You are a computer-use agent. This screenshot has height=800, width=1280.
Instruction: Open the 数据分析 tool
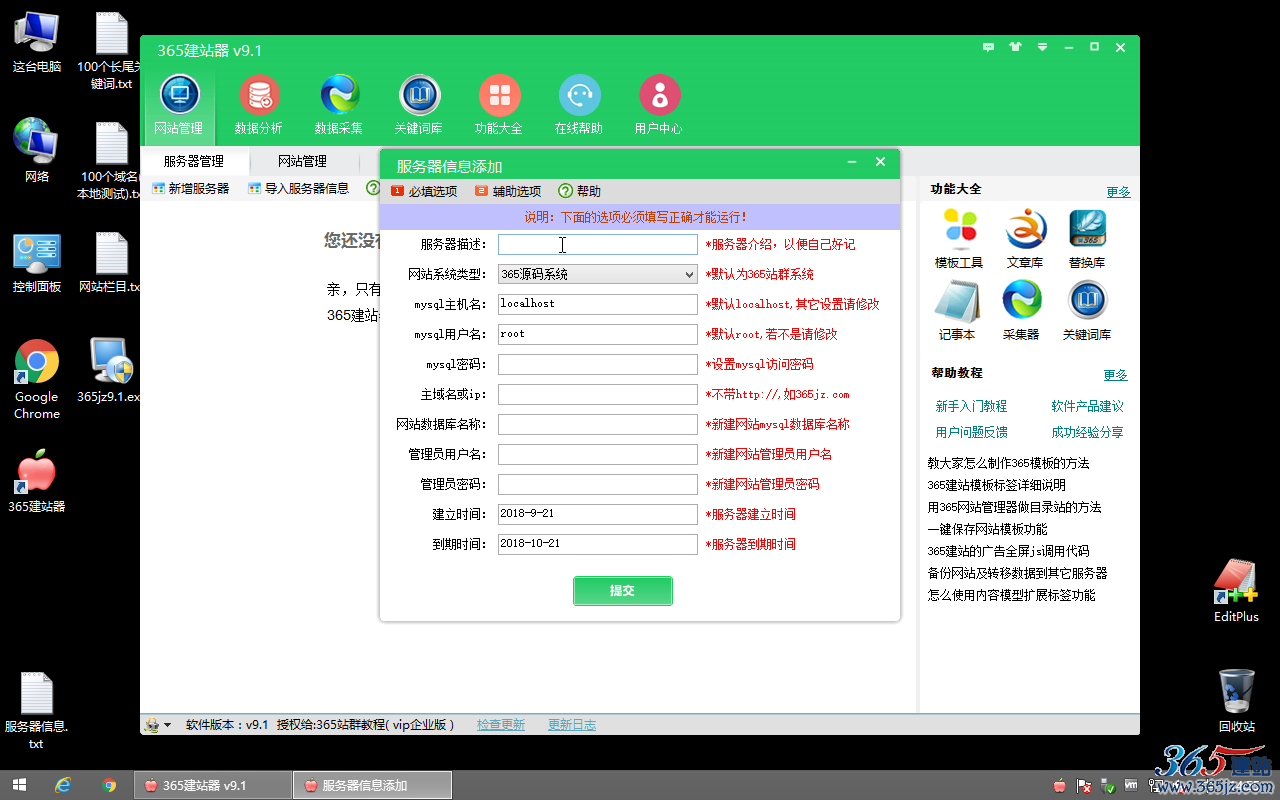tap(259, 105)
